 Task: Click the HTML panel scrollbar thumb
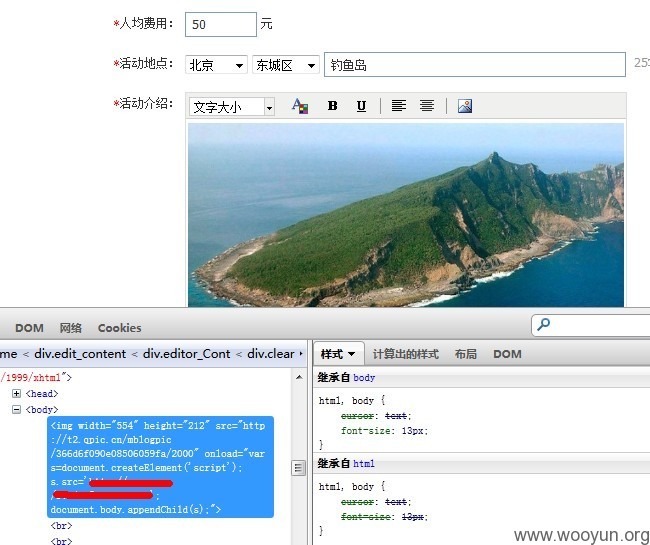(x=298, y=468)
